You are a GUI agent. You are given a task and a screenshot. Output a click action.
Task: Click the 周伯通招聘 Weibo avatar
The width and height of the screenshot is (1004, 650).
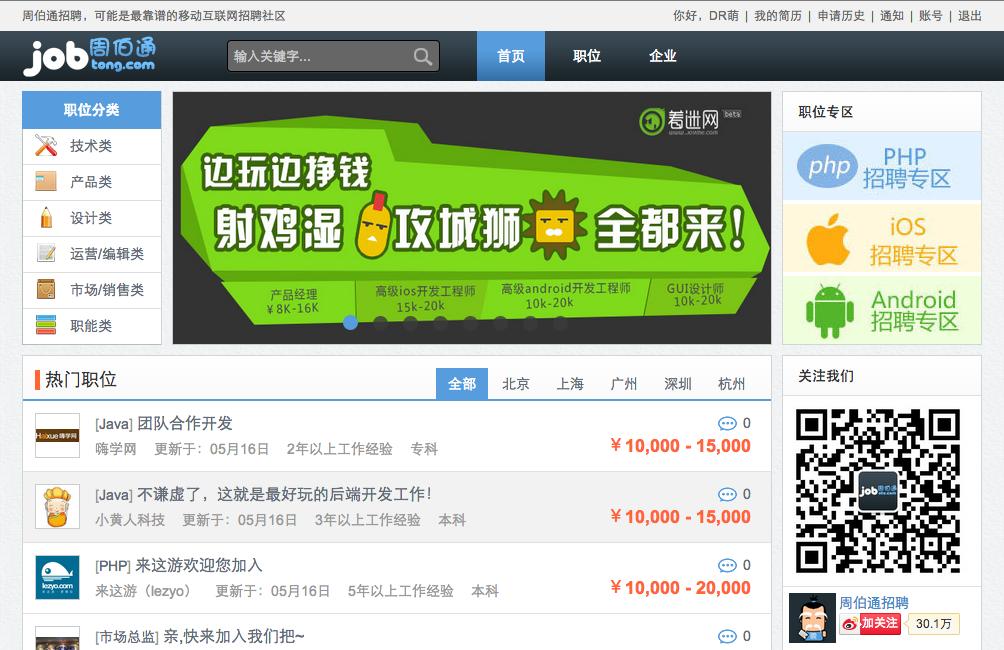point(812,618)
